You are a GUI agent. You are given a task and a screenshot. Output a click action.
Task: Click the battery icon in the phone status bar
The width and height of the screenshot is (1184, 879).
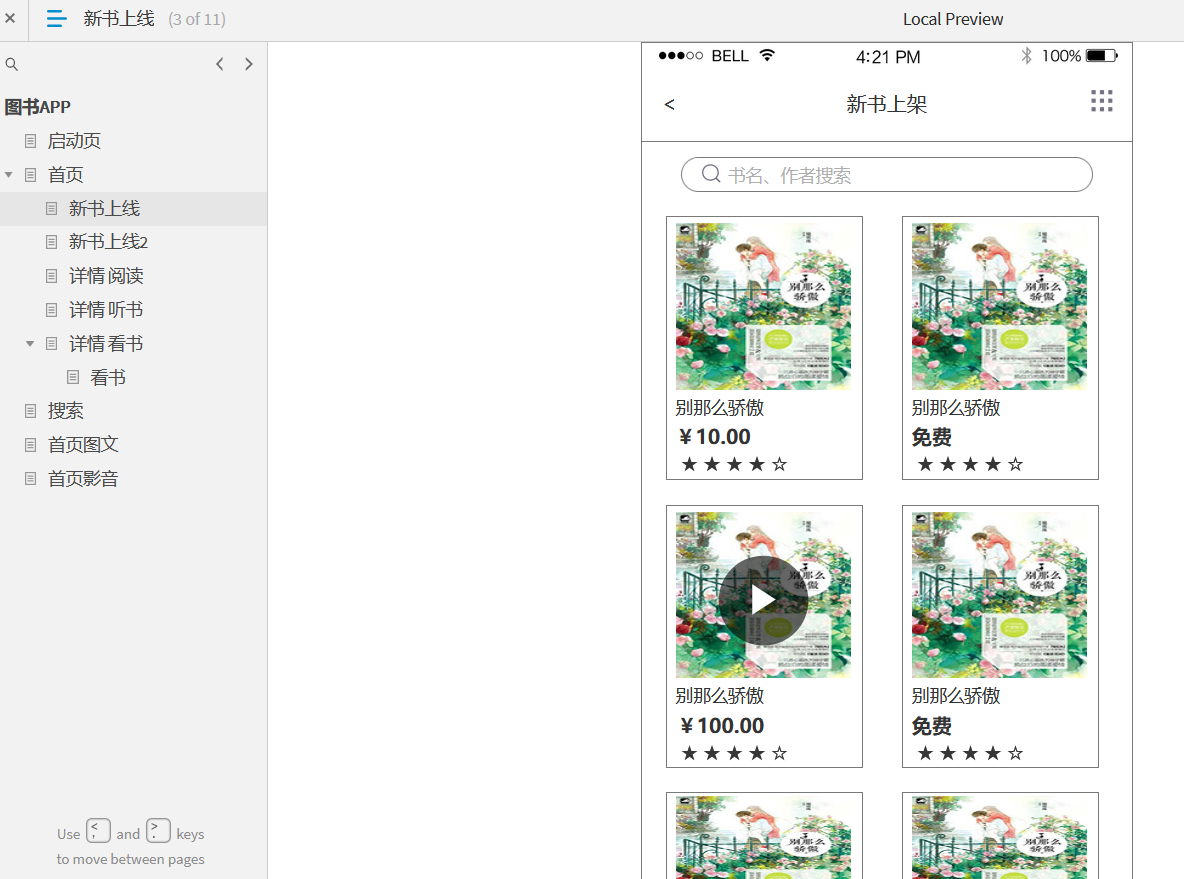pos(1102,56)
